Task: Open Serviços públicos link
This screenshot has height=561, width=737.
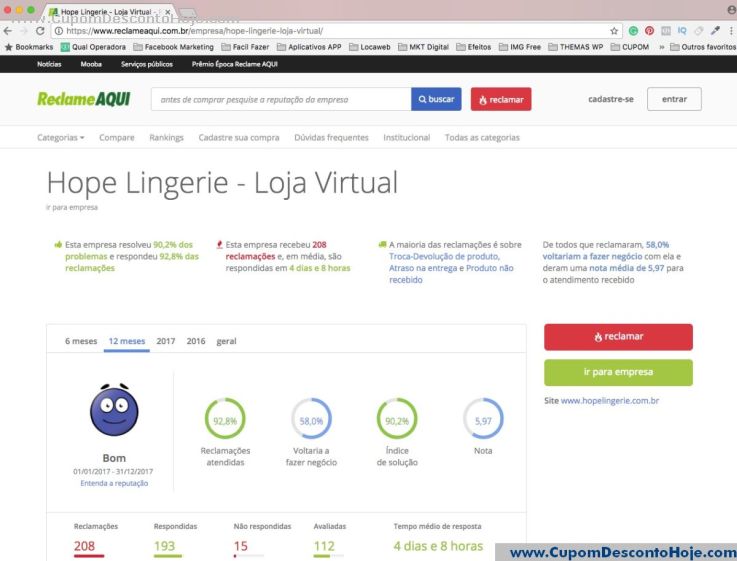Action: pyautogui.click(x=147, y=64)
